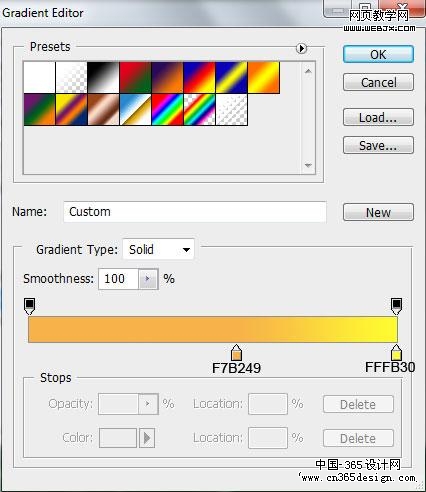This screenshot has width=426, height=492.
Task: Open the Gradient Type dropdown
Action: [158, 249]
